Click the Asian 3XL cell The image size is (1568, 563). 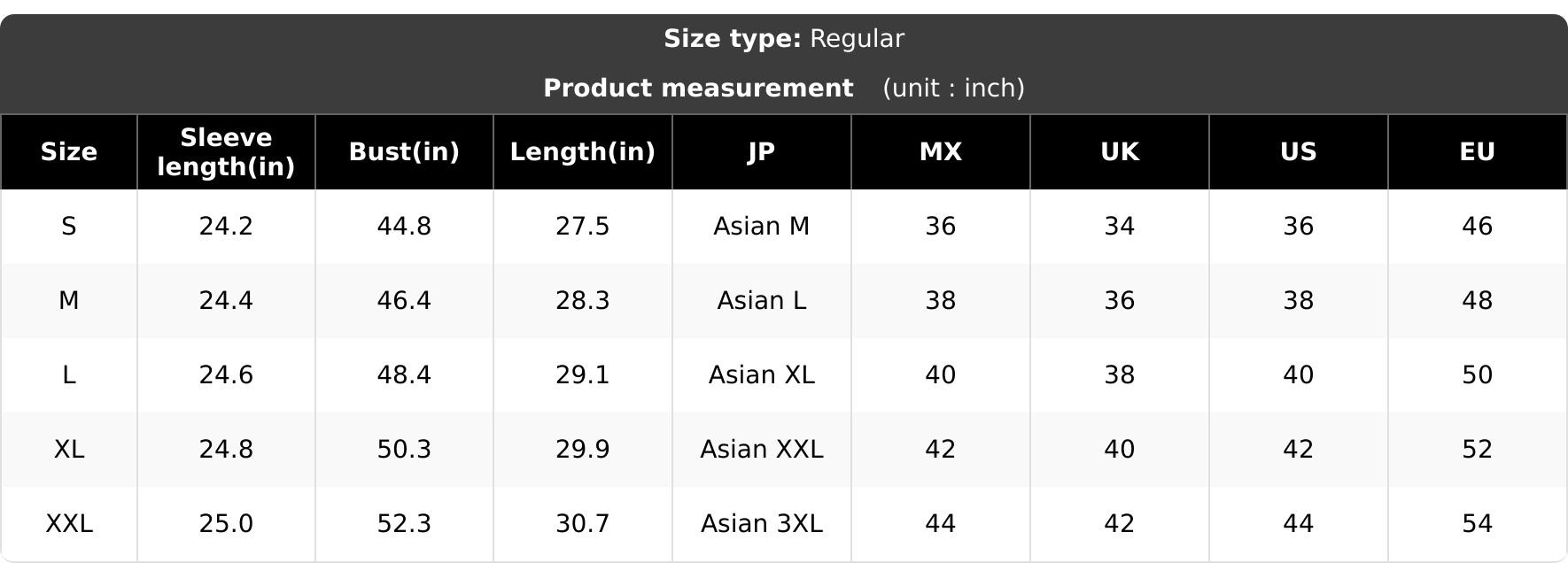(762, 524)
